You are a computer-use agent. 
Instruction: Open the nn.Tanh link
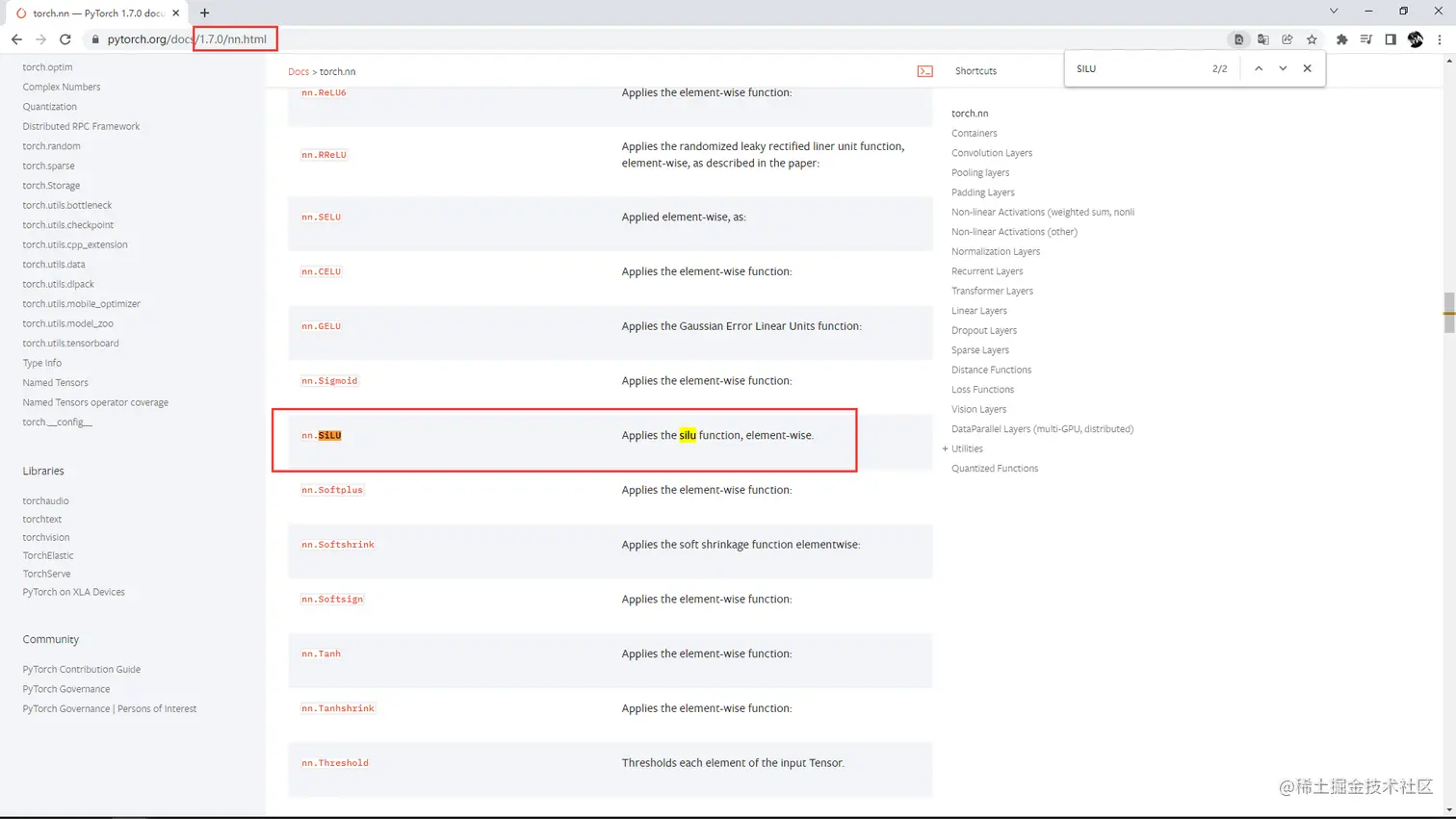pos(321,654)
